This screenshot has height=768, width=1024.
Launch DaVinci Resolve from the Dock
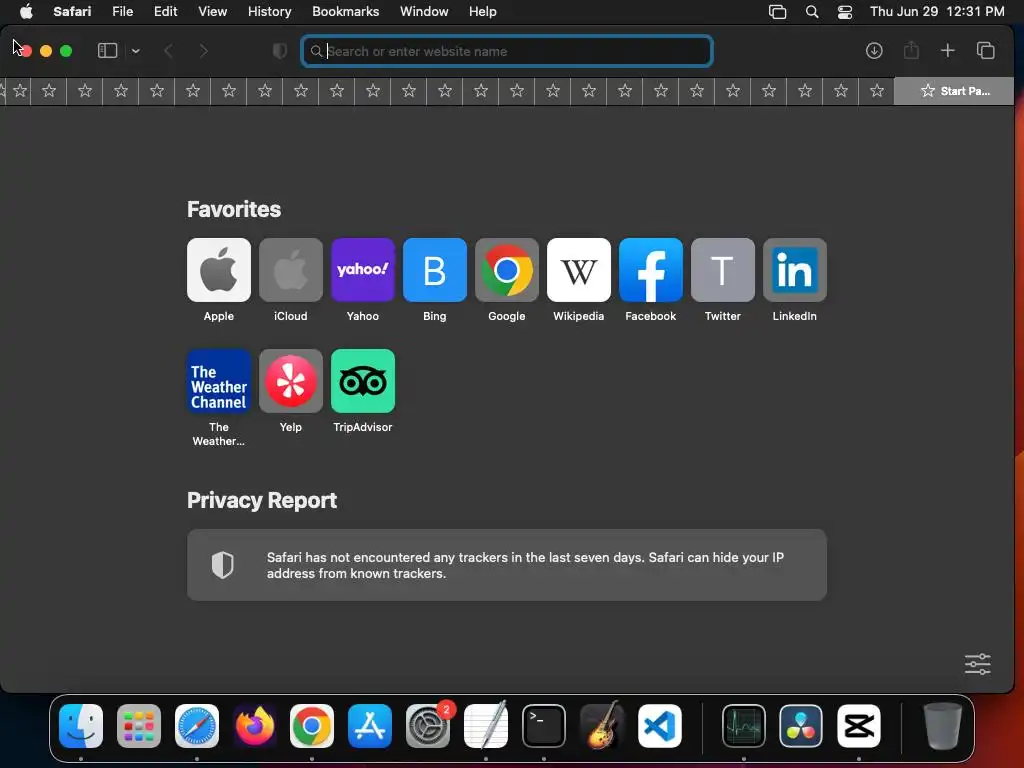point(801,726)
